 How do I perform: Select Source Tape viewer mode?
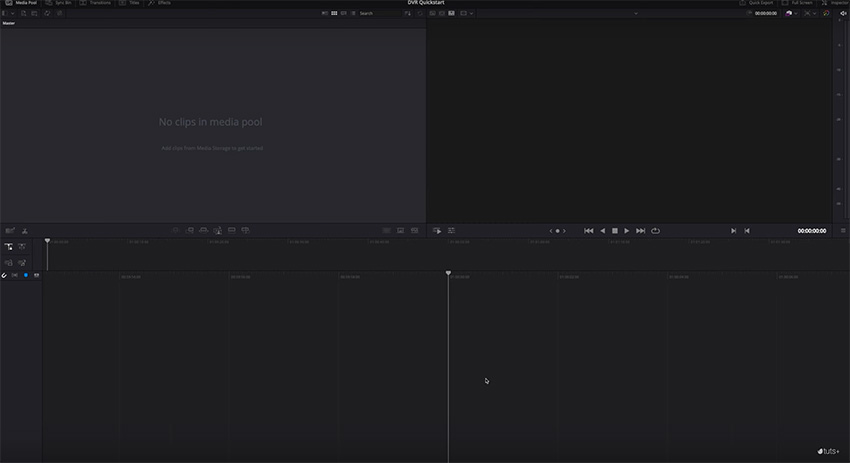point(442,13)
